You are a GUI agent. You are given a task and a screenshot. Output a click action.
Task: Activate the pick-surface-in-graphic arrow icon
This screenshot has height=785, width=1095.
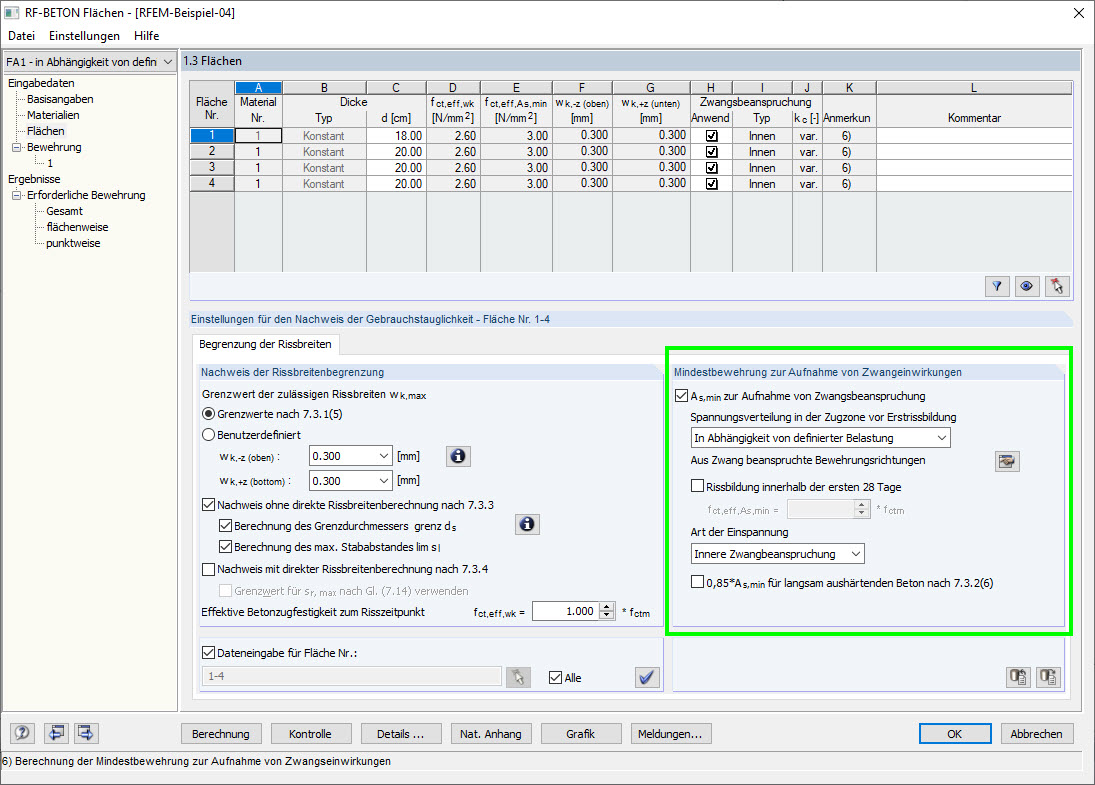pyautogui.click(x=1057, y=286)
